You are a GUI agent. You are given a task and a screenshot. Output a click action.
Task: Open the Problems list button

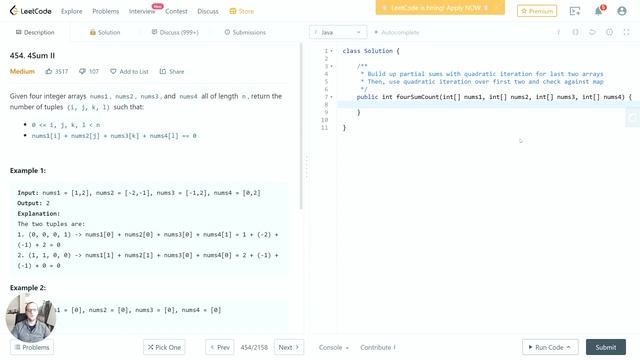click(32, 347)
